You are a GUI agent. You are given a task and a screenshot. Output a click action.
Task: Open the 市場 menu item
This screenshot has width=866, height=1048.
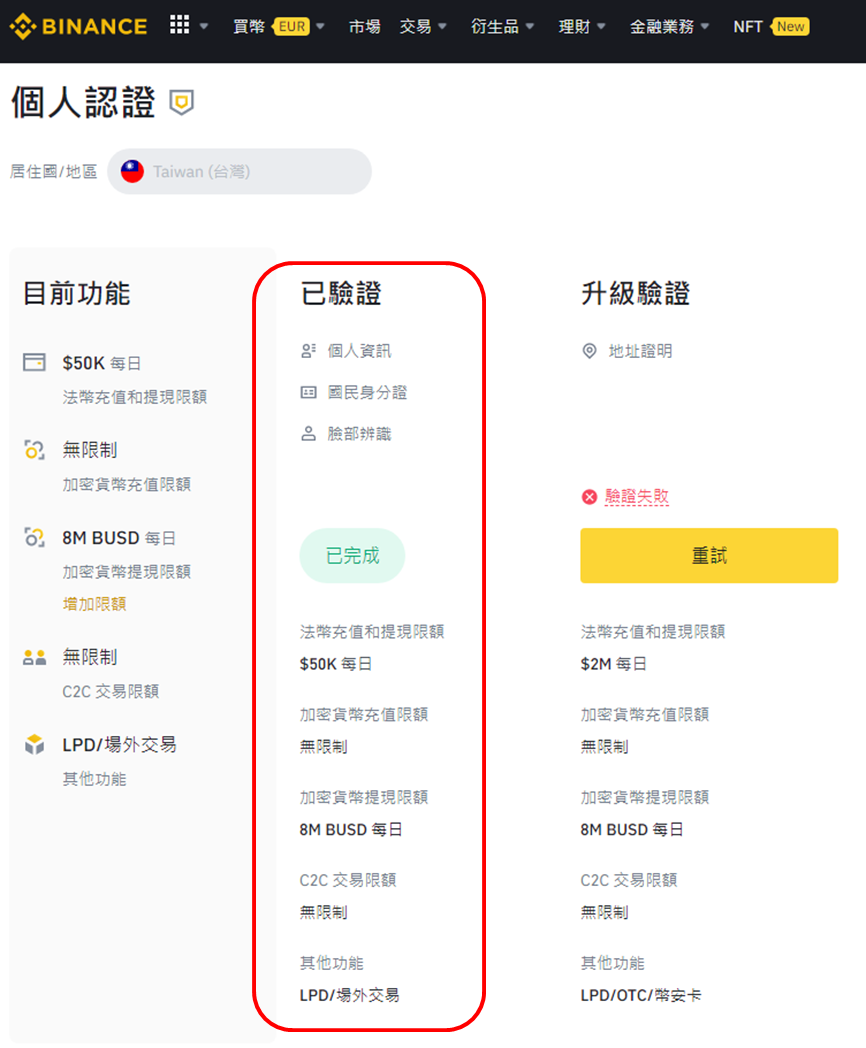pos(365,27)
